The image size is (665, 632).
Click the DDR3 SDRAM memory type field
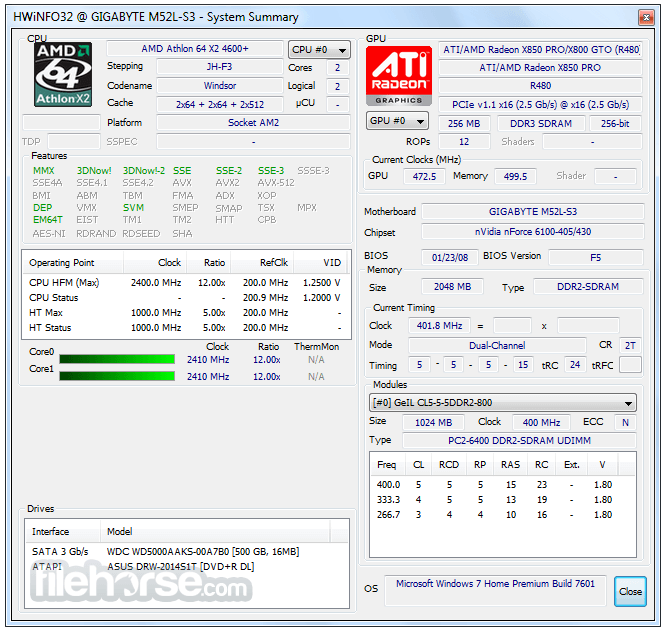coord(541,123)
